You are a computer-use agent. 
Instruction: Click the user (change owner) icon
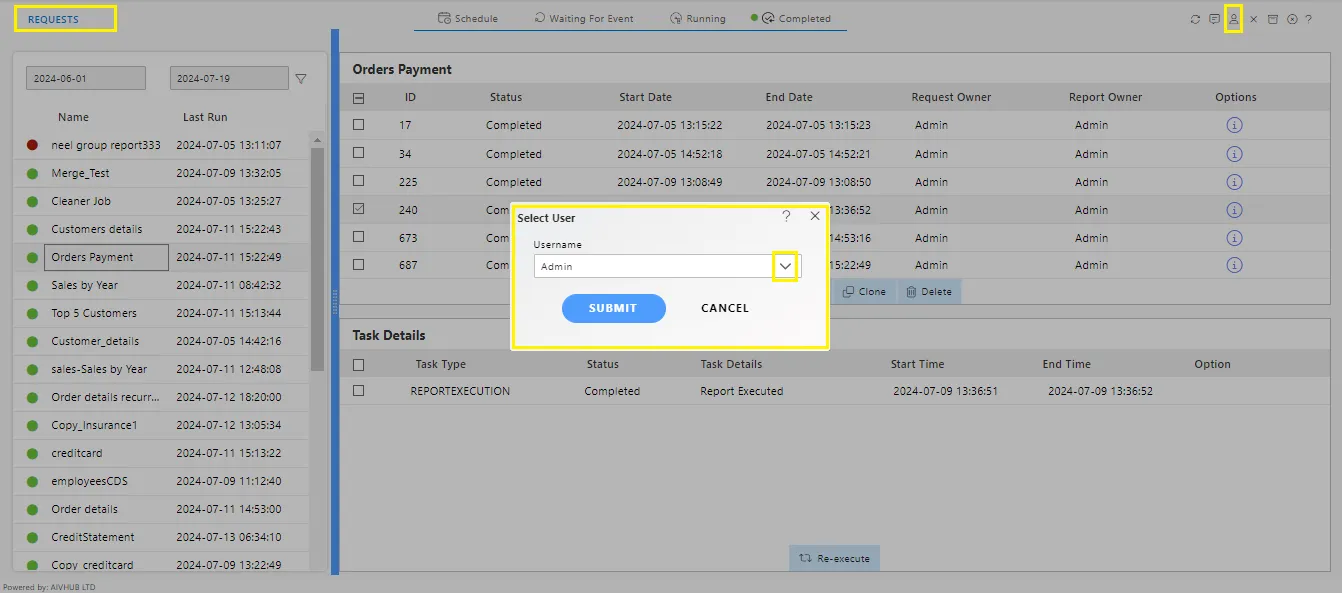pyautogui.click(x=1234, y=19)
